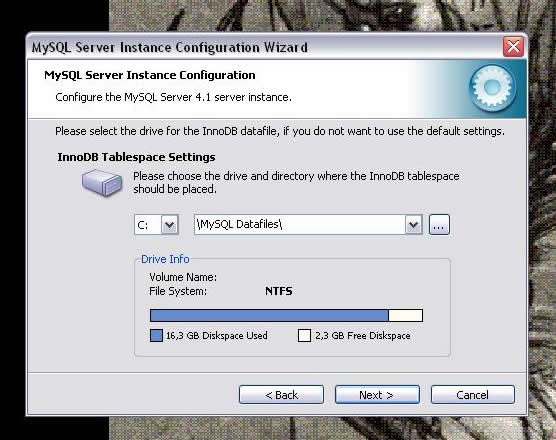Click the white Free Diskspace legend swatch
The image size is (556, 440).
pyautogui.click(x=304, y=335)
